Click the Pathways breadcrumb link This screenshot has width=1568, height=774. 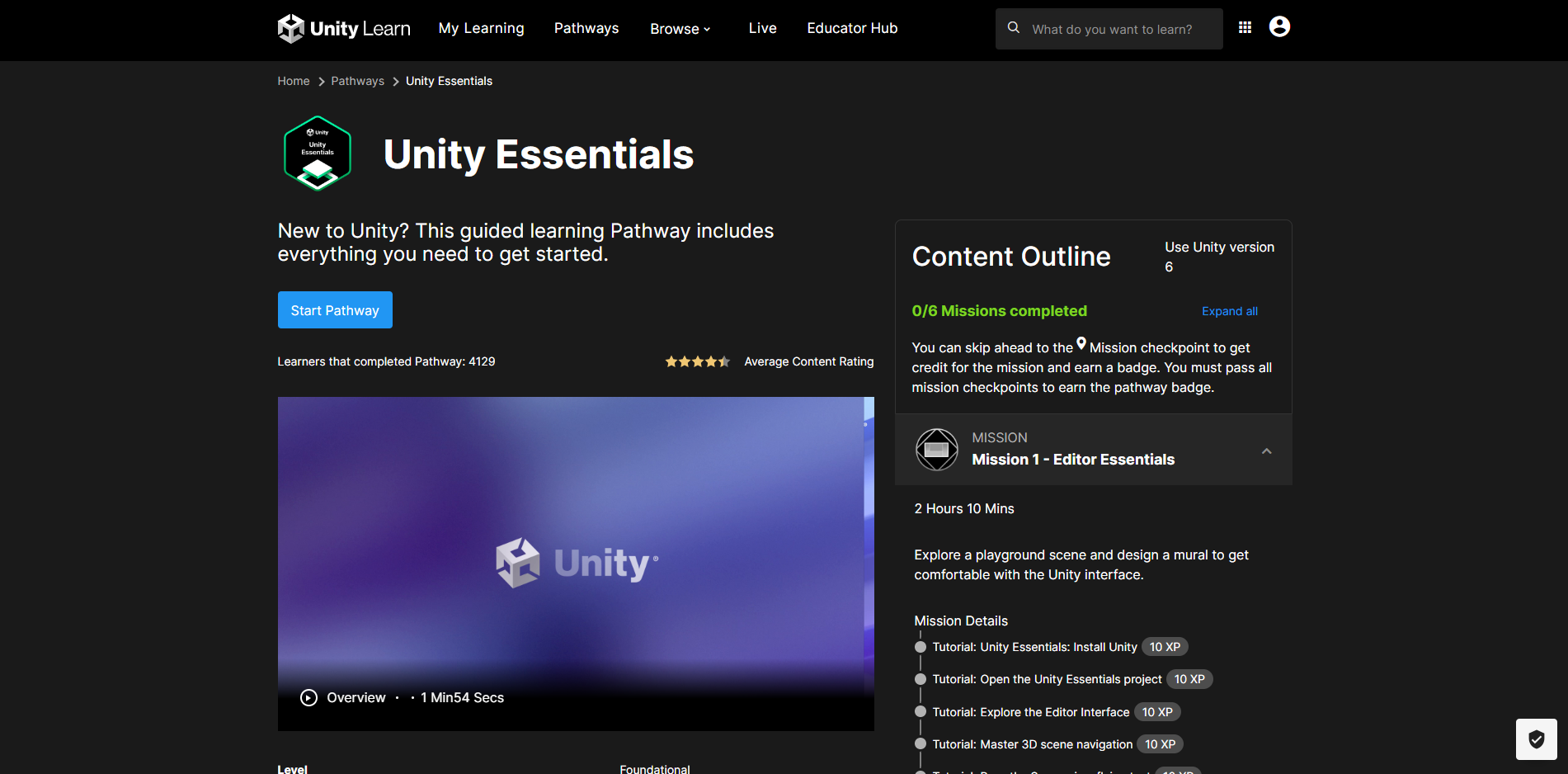coord(358,81)
